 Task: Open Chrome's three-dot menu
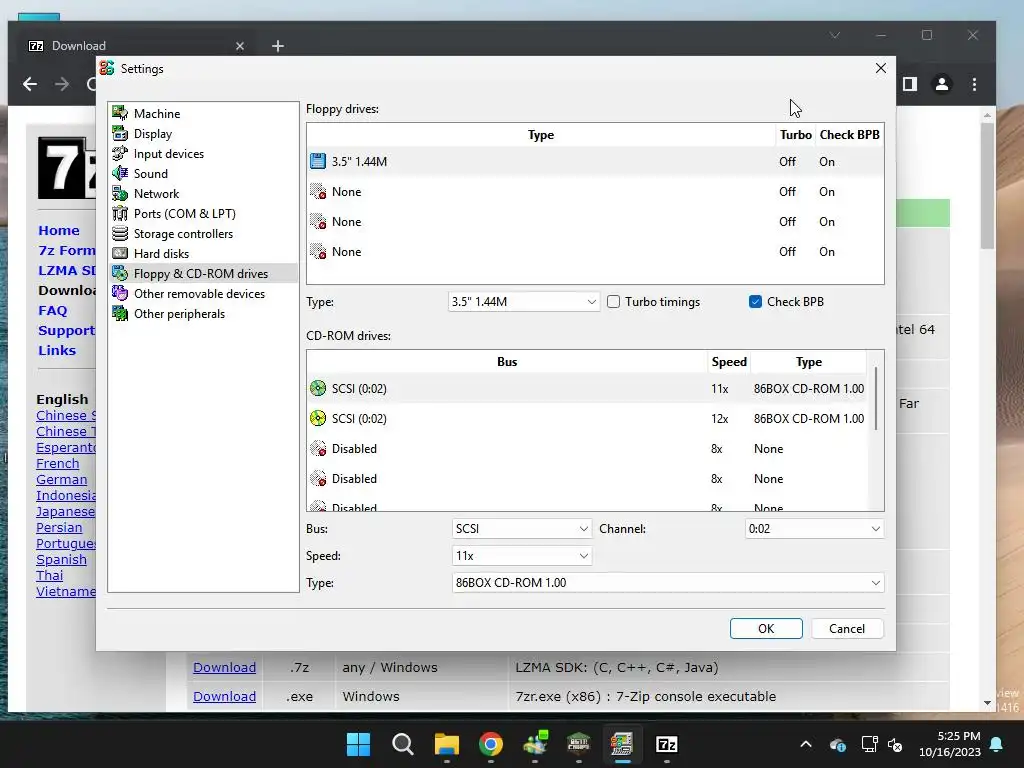pyautogui.click(x=974, y=84)
